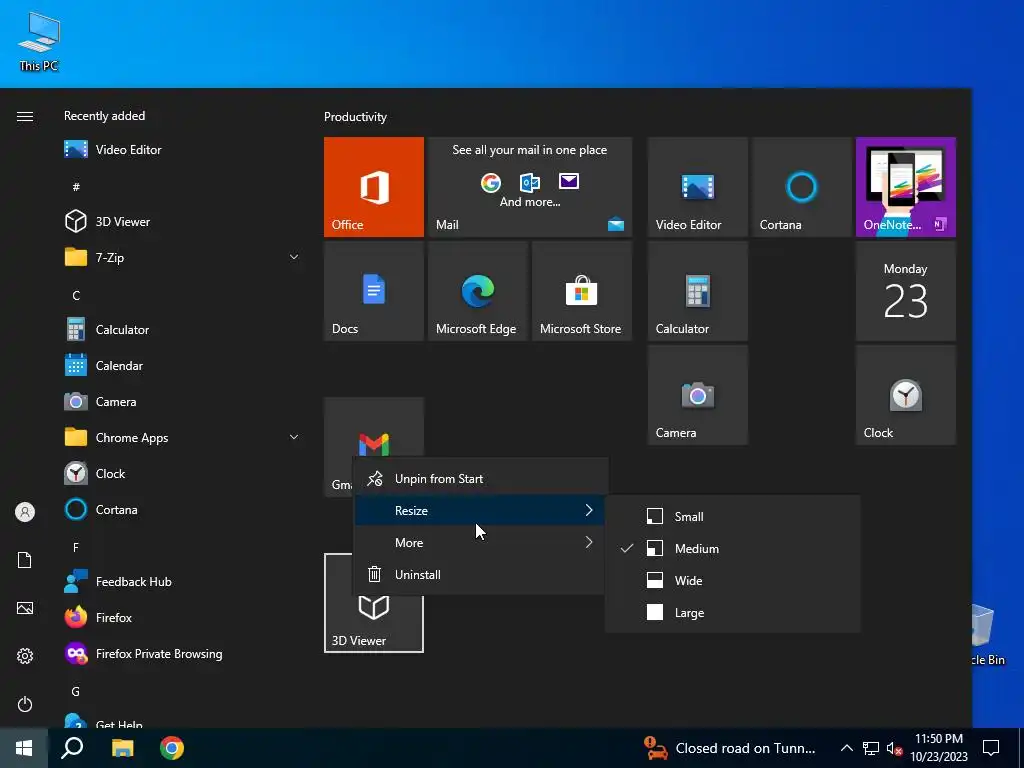Image resolution: width=1024 pixels, height=768 pixels.
Task: Open File Explorer from the taskbar
Action: coord(122,748)
